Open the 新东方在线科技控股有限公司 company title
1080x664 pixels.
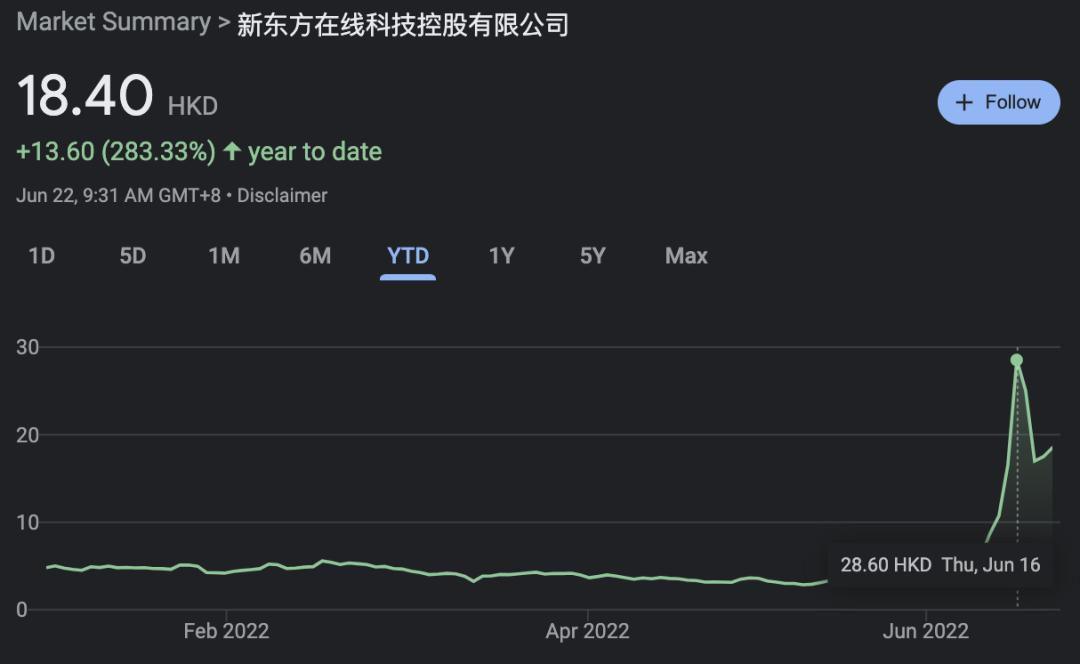(x=402, y=24)
